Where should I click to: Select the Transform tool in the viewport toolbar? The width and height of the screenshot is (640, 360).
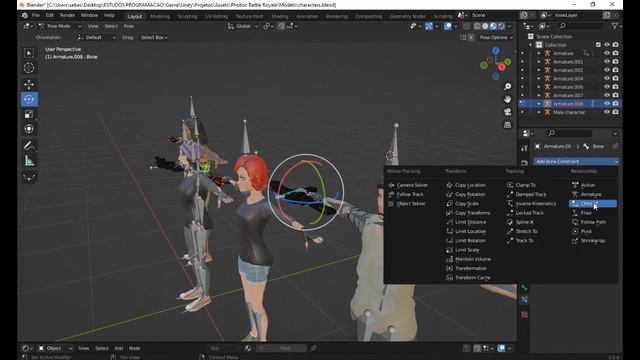[29, 129]
